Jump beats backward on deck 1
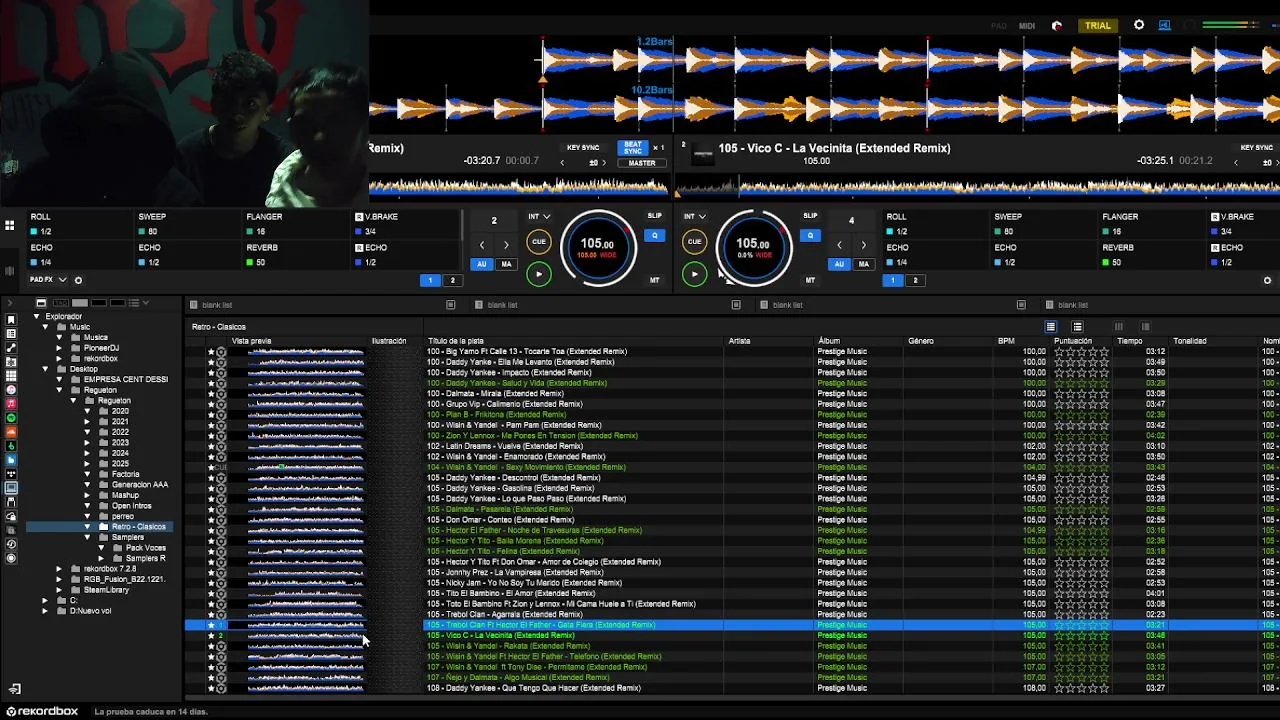 click(482, 245)
